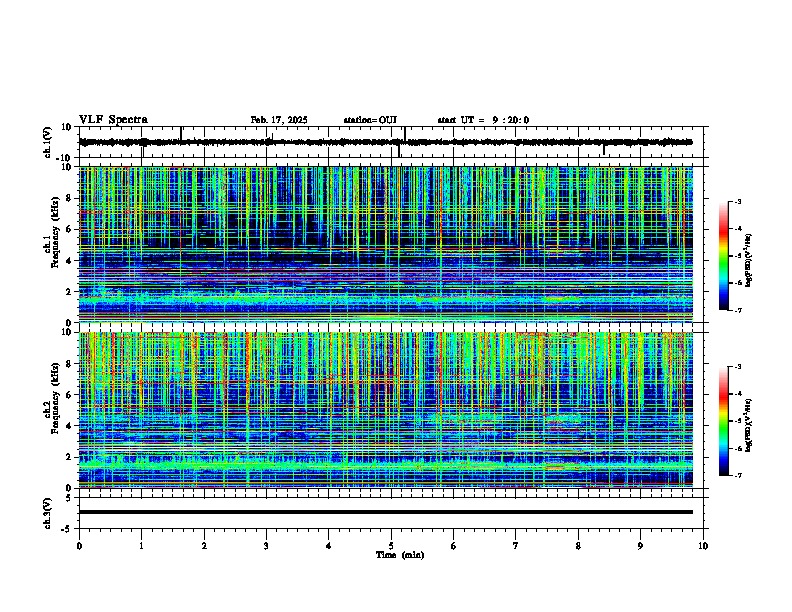Click the ch.1(V) waveform axis label
The image size is (792, 612).
click(x=48, y=142)
